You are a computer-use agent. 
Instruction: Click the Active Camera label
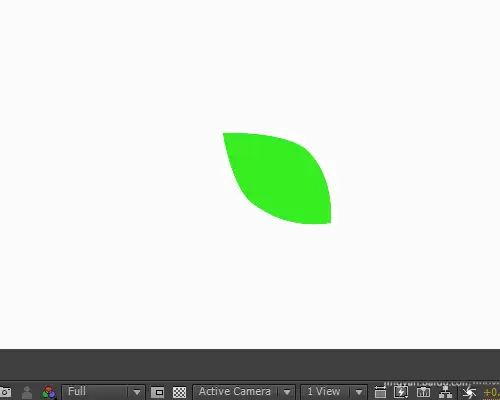coord(235,391)
